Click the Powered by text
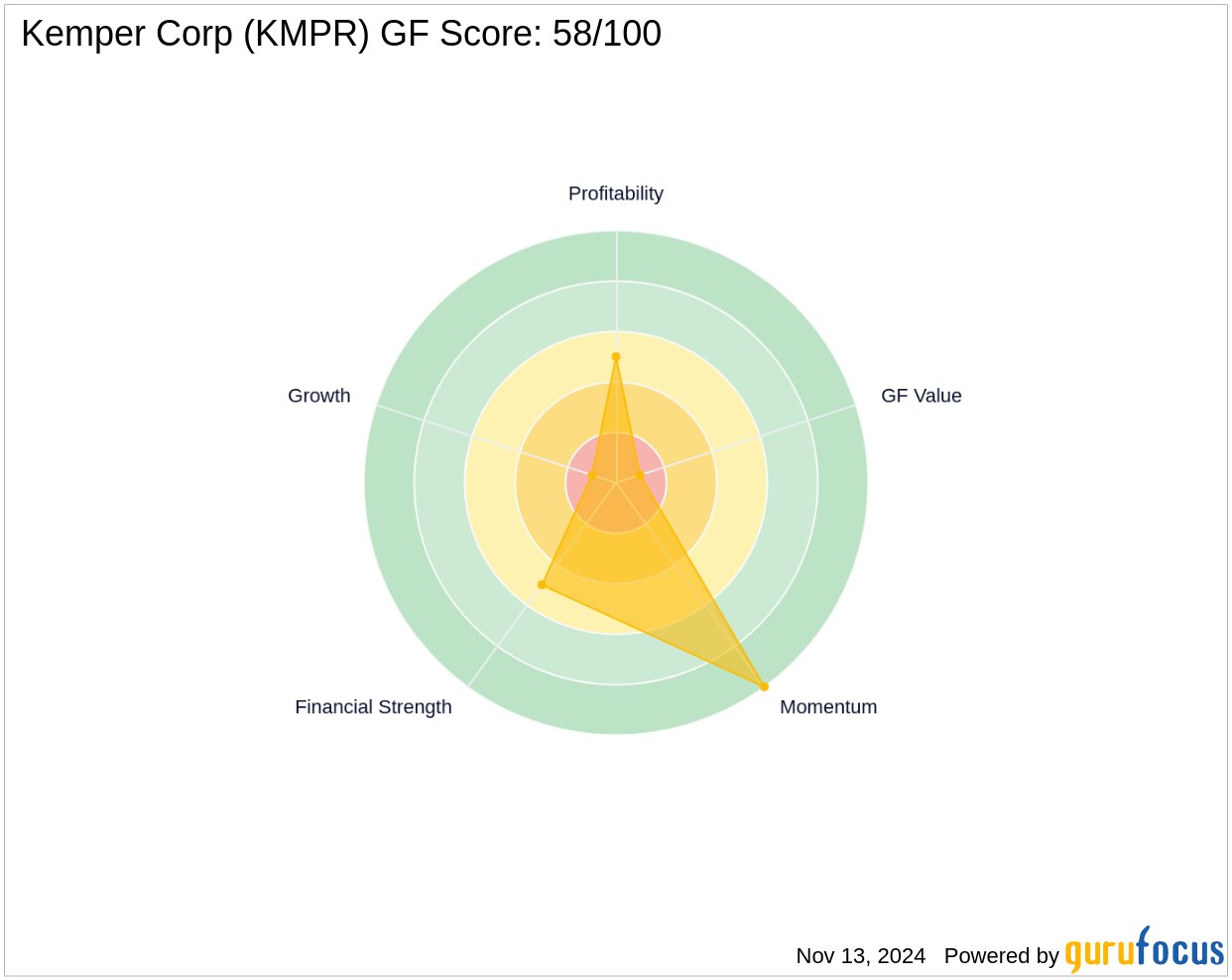This screenshot has height=980, width=1232. pos(1002,956)
